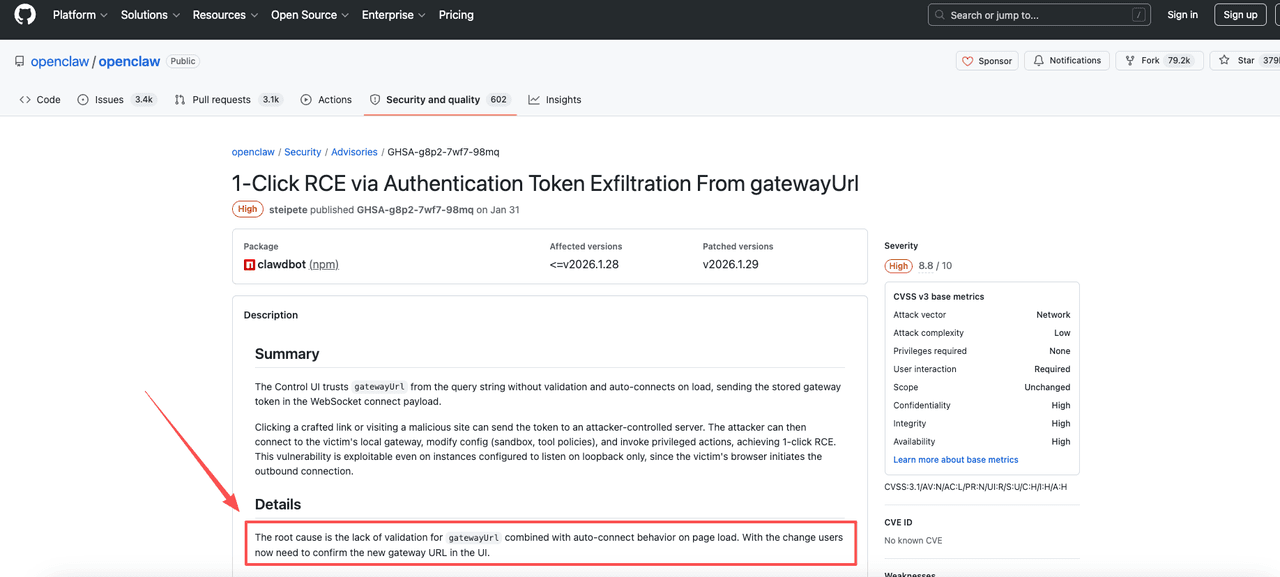This screenshot has height=577, width=1280.
Task: Switch to the Pull requests tab
Action: [x=228, y=100]
